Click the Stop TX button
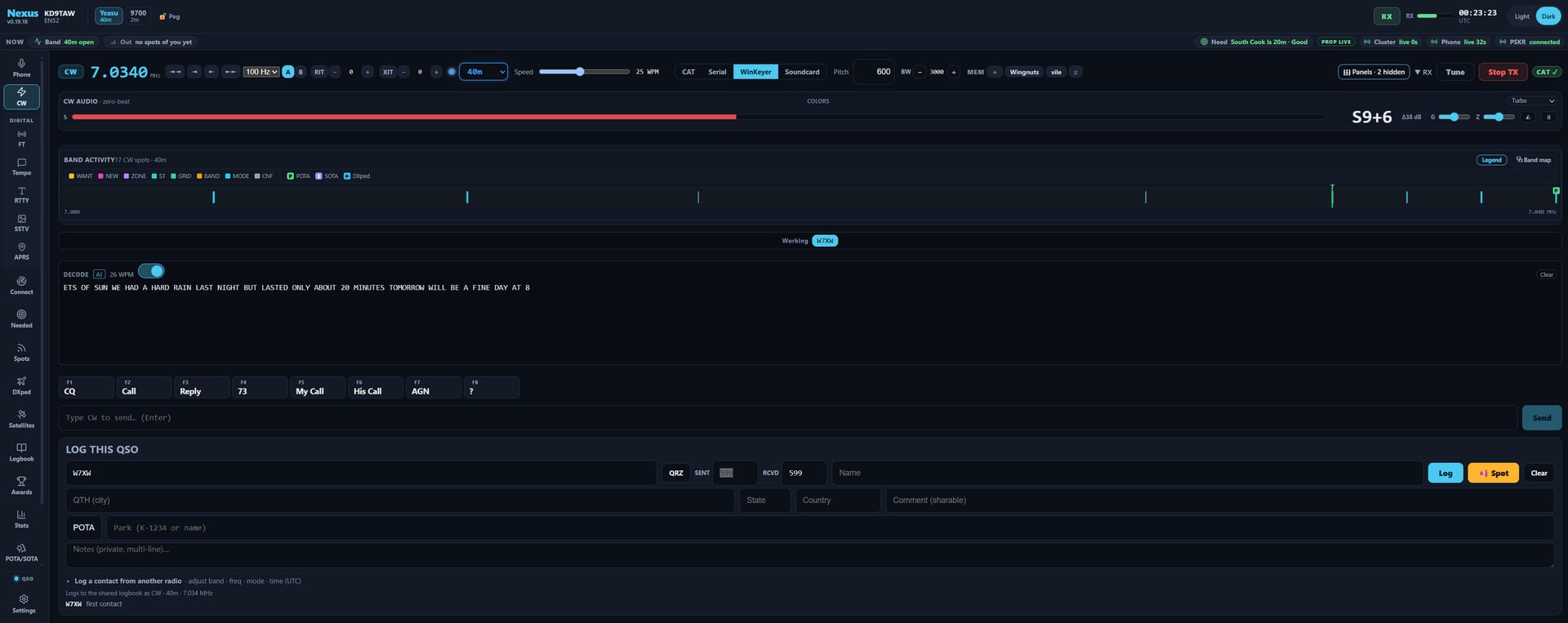 (x=1503, y=72)
